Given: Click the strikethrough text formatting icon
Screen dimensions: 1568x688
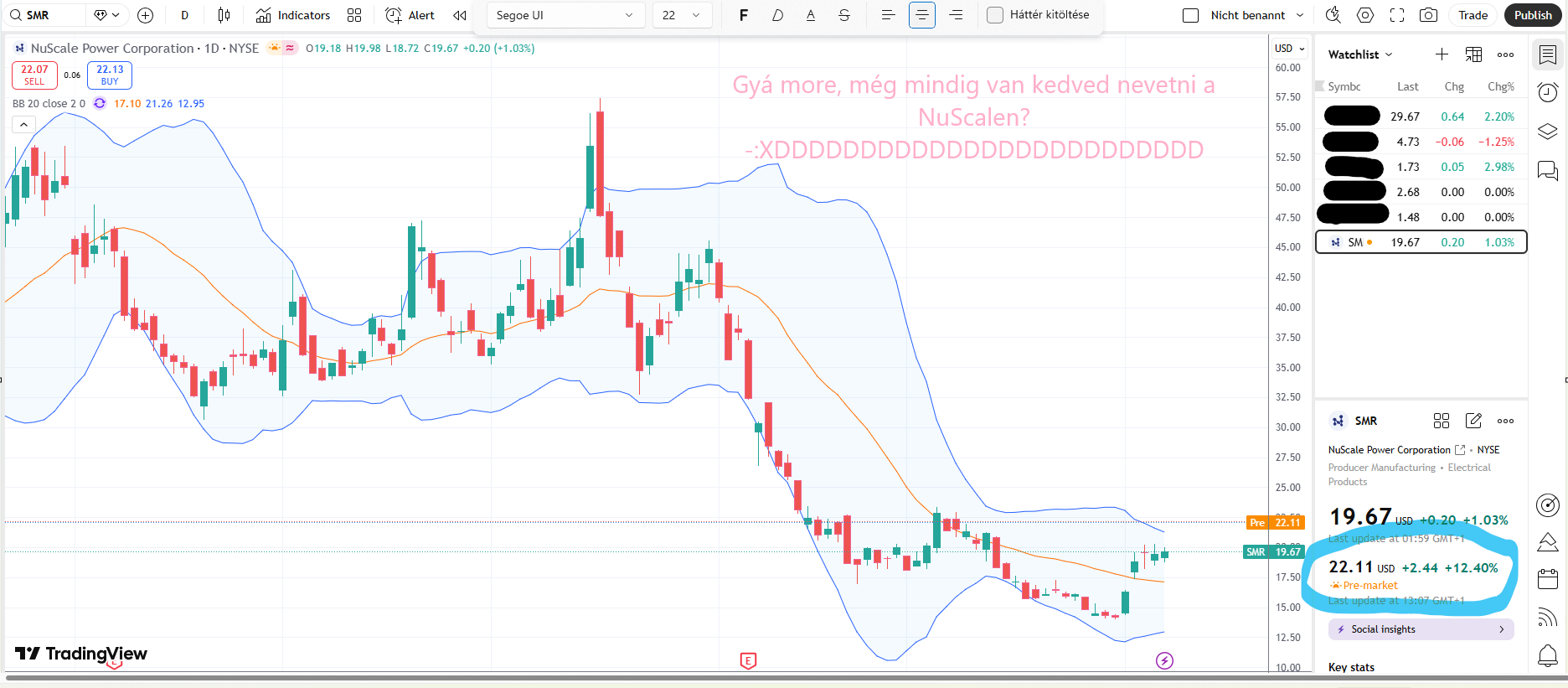Looking at the screenshot, I should (x=844, y=15).
